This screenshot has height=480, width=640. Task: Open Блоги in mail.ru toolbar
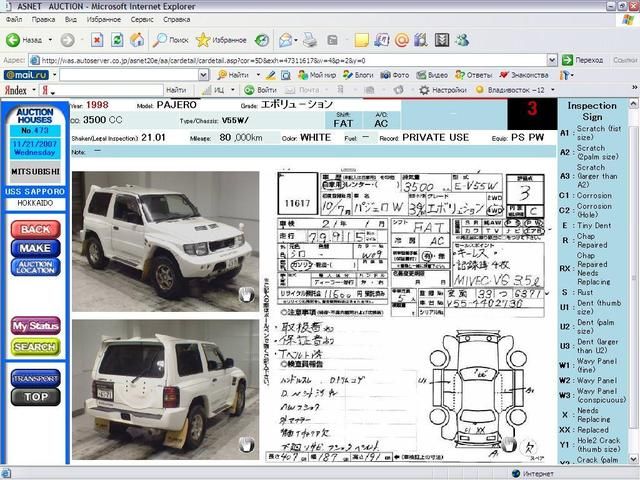(x=358, y=75)
